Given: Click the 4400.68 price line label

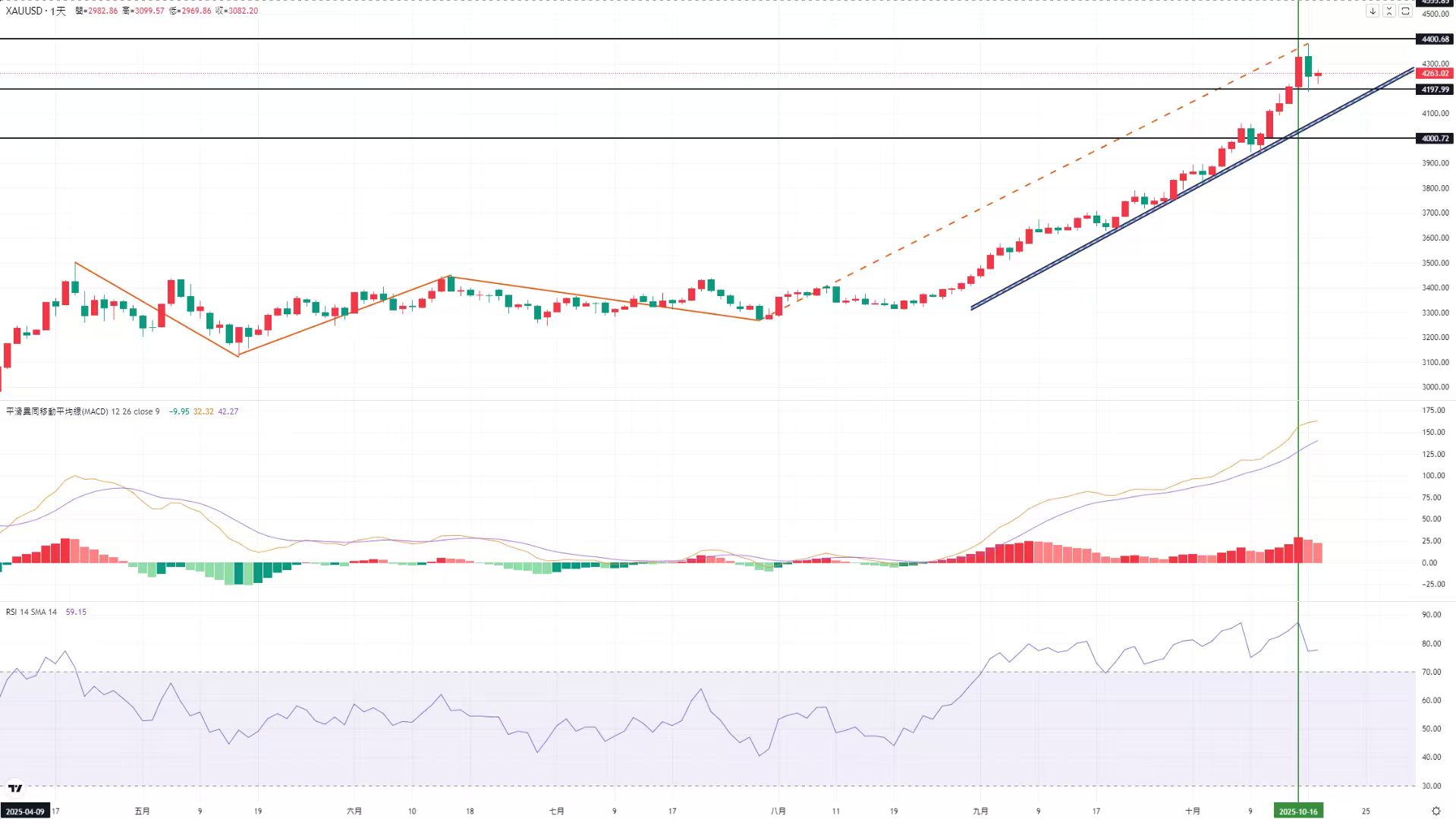Looking at the screenshot, I should tap(1435, 39).
